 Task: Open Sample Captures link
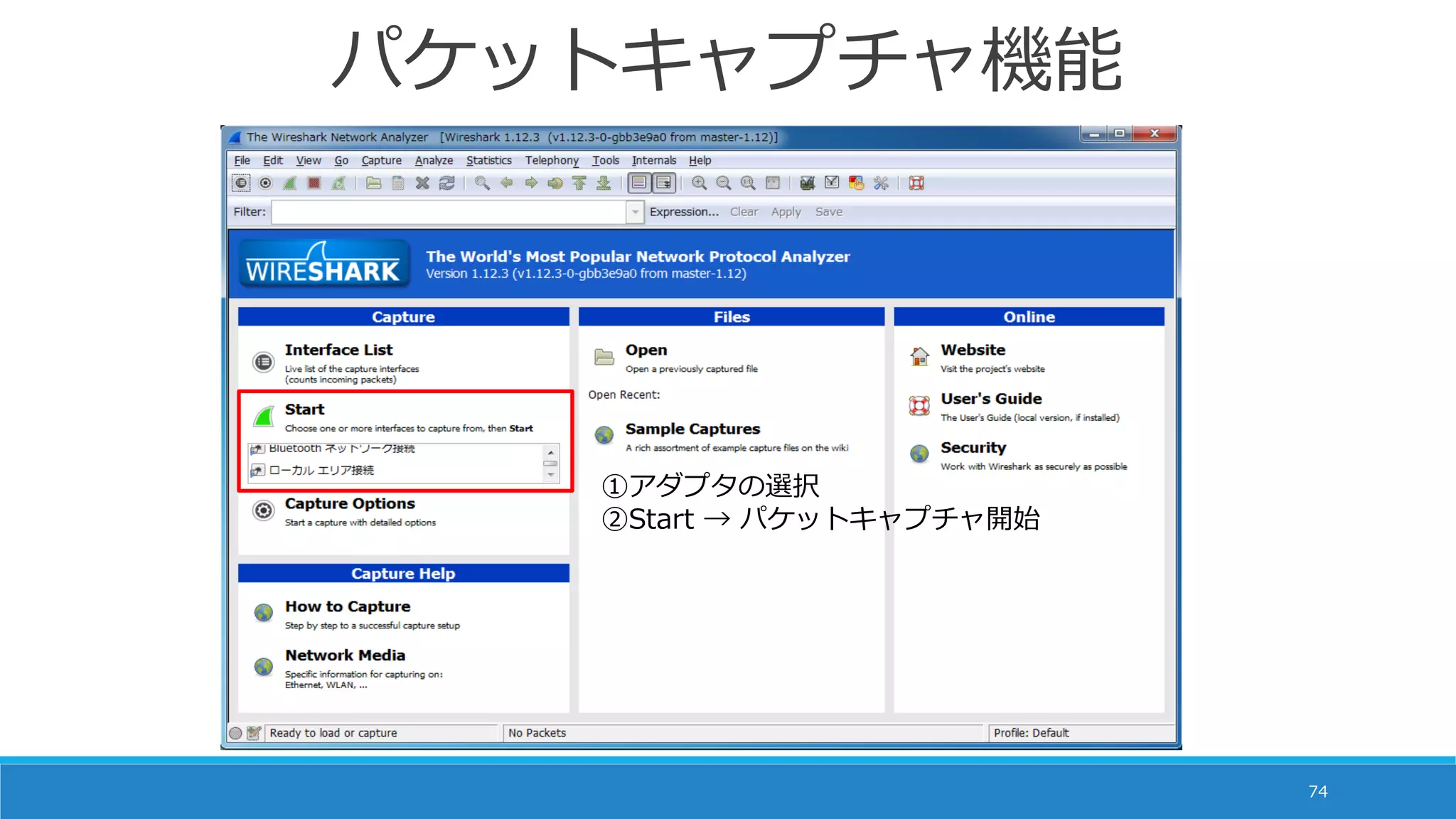coord(692,429)
